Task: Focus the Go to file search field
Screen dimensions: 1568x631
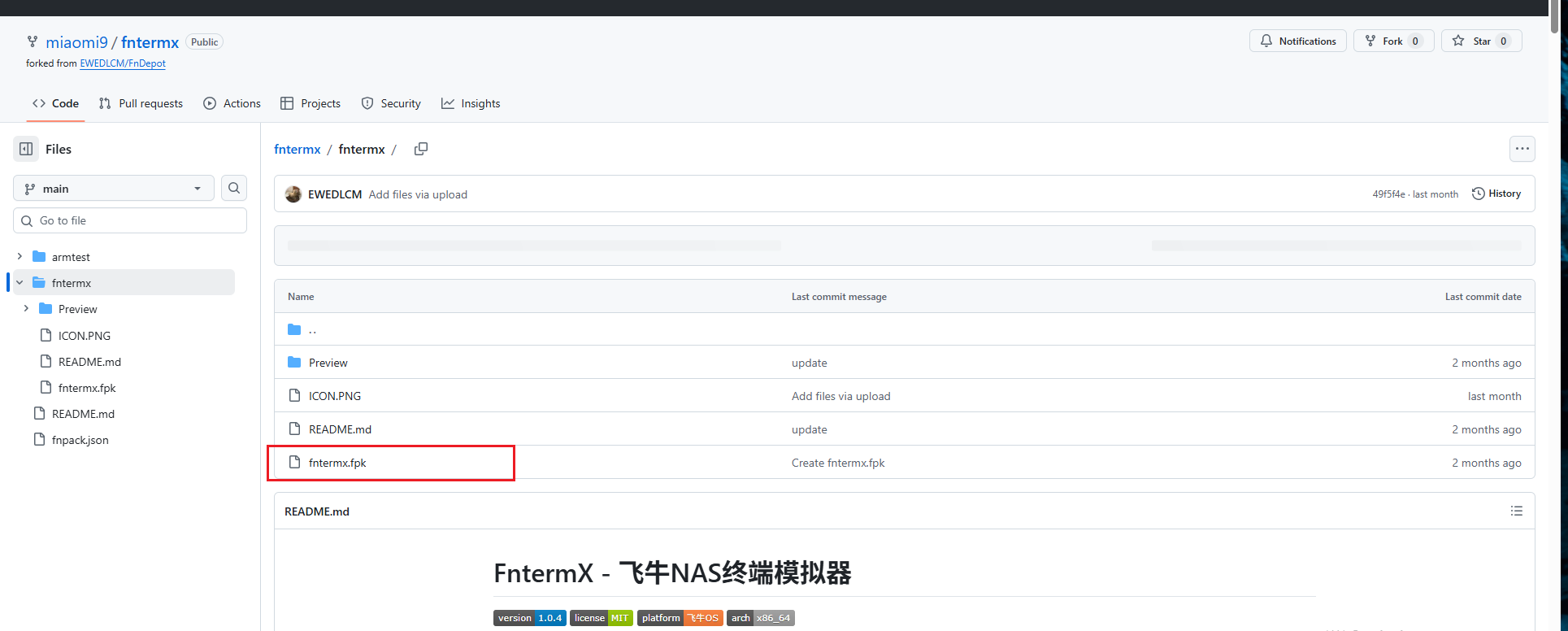Action: click(x=130, y=220)
